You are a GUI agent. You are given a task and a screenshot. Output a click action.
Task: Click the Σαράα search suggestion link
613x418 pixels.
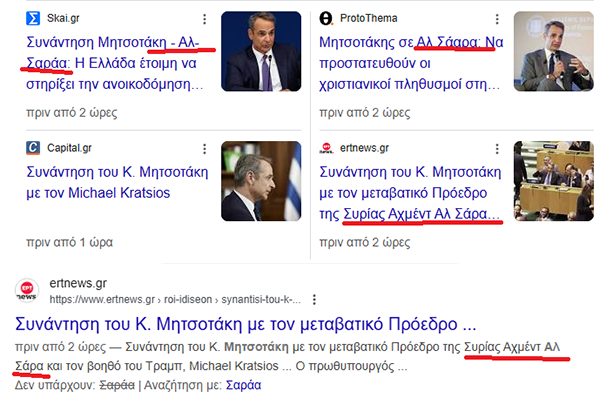(x=243, y=385)
